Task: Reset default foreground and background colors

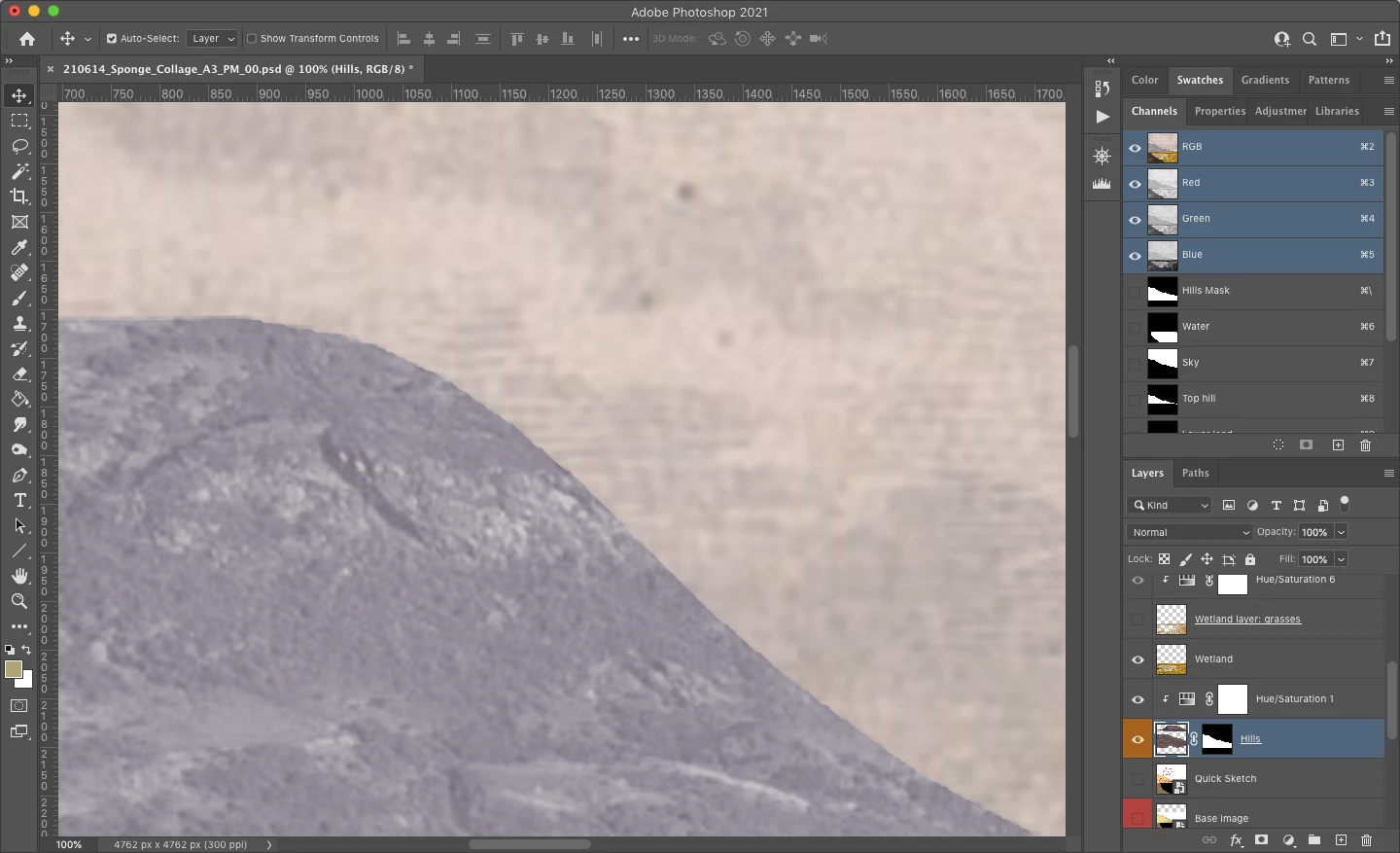Action: [10, 650]
